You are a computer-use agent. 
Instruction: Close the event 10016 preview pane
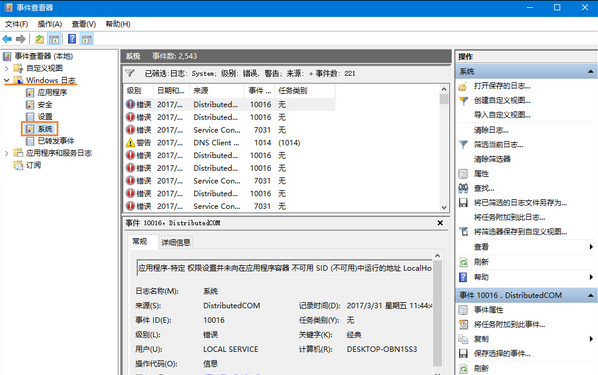tap(440, 222)
